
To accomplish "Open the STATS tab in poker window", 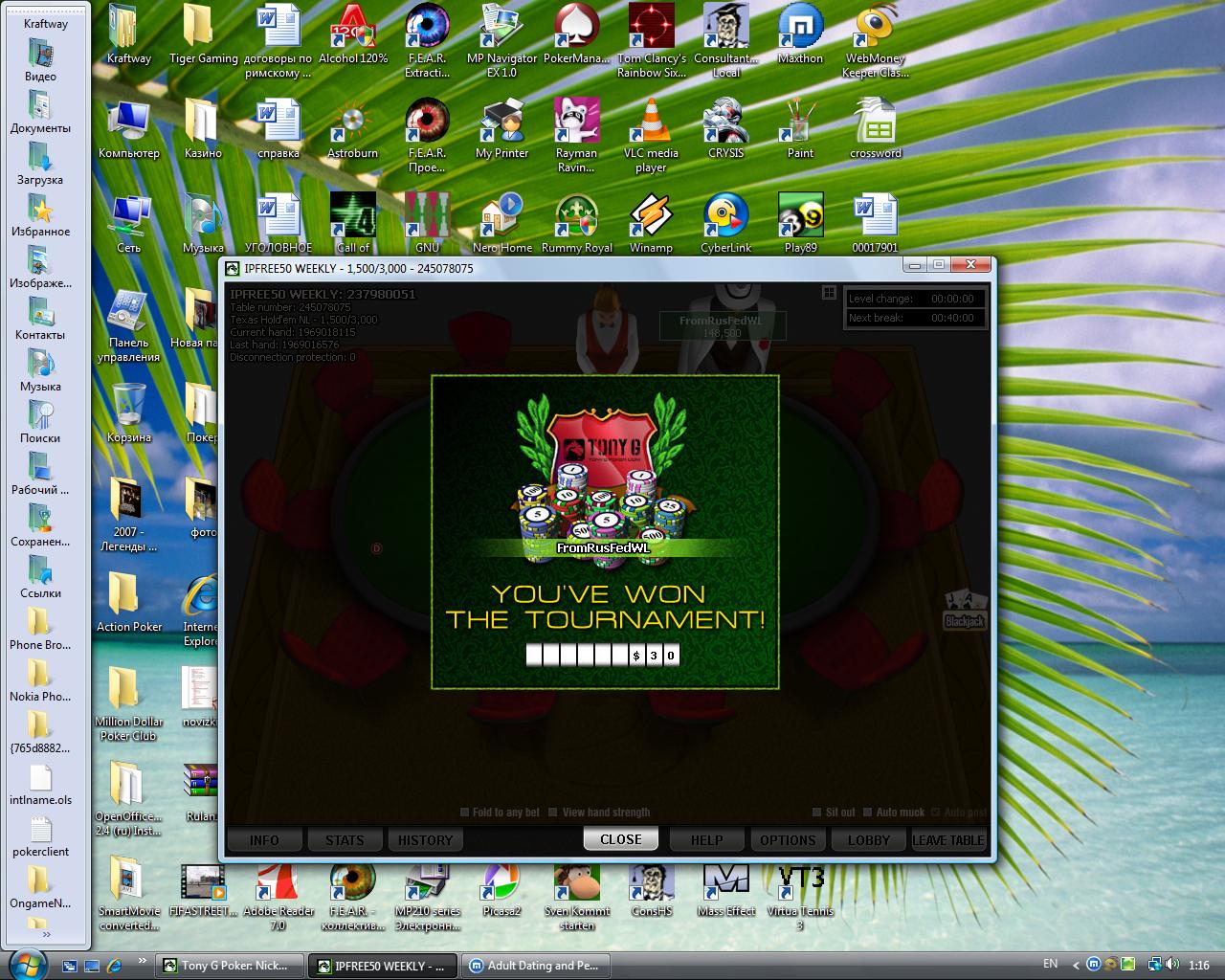I will pyautogui.click(x=345, y=840).
